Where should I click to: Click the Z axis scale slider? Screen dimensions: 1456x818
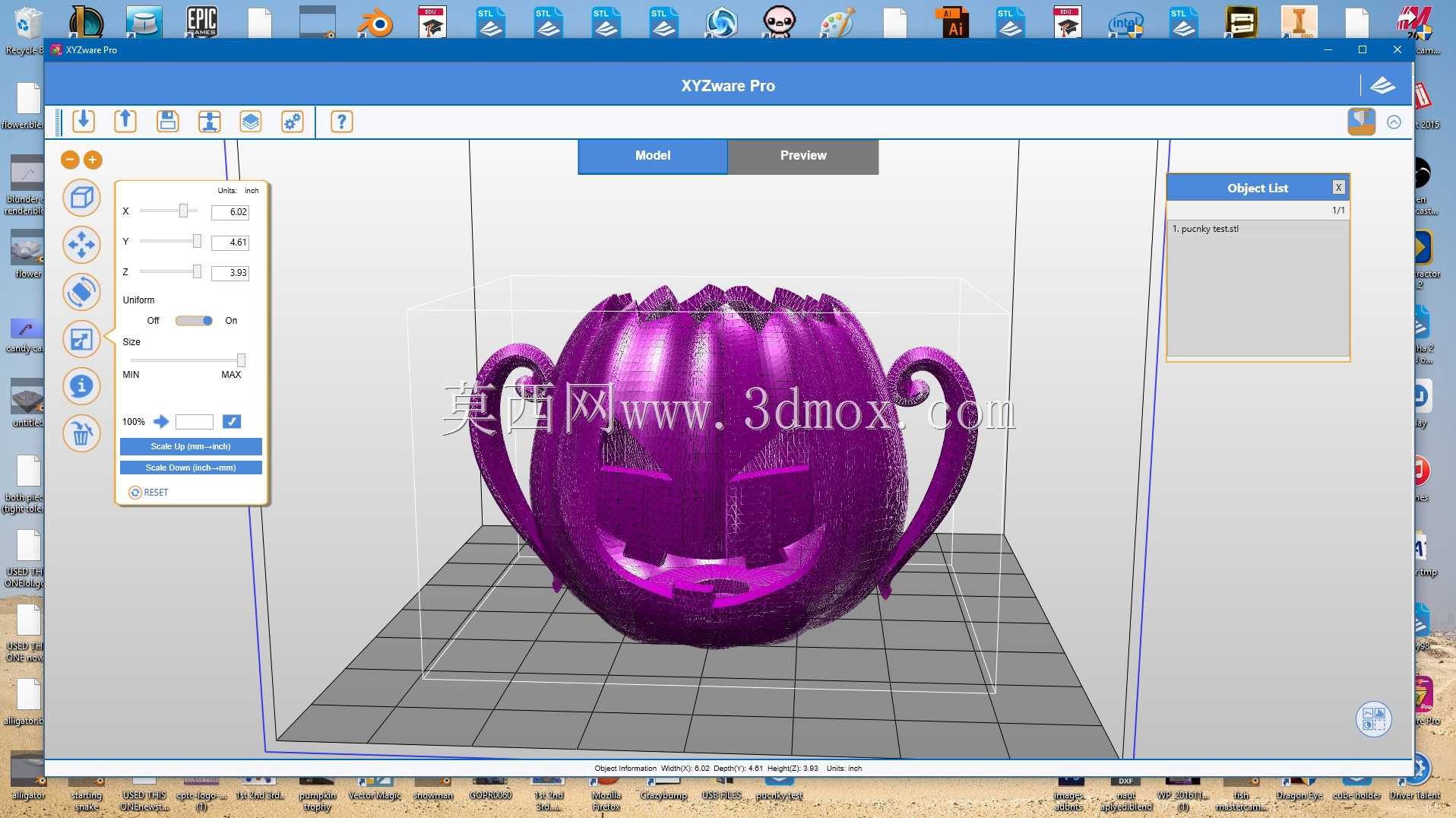click(169, 271)
